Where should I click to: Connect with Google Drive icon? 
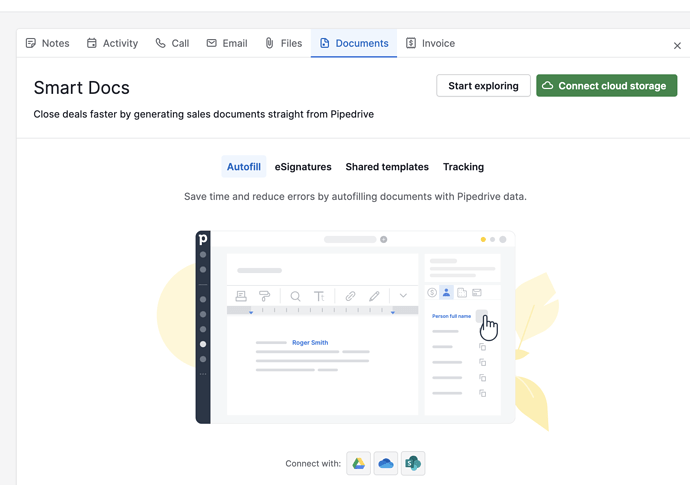coord(358,463)
